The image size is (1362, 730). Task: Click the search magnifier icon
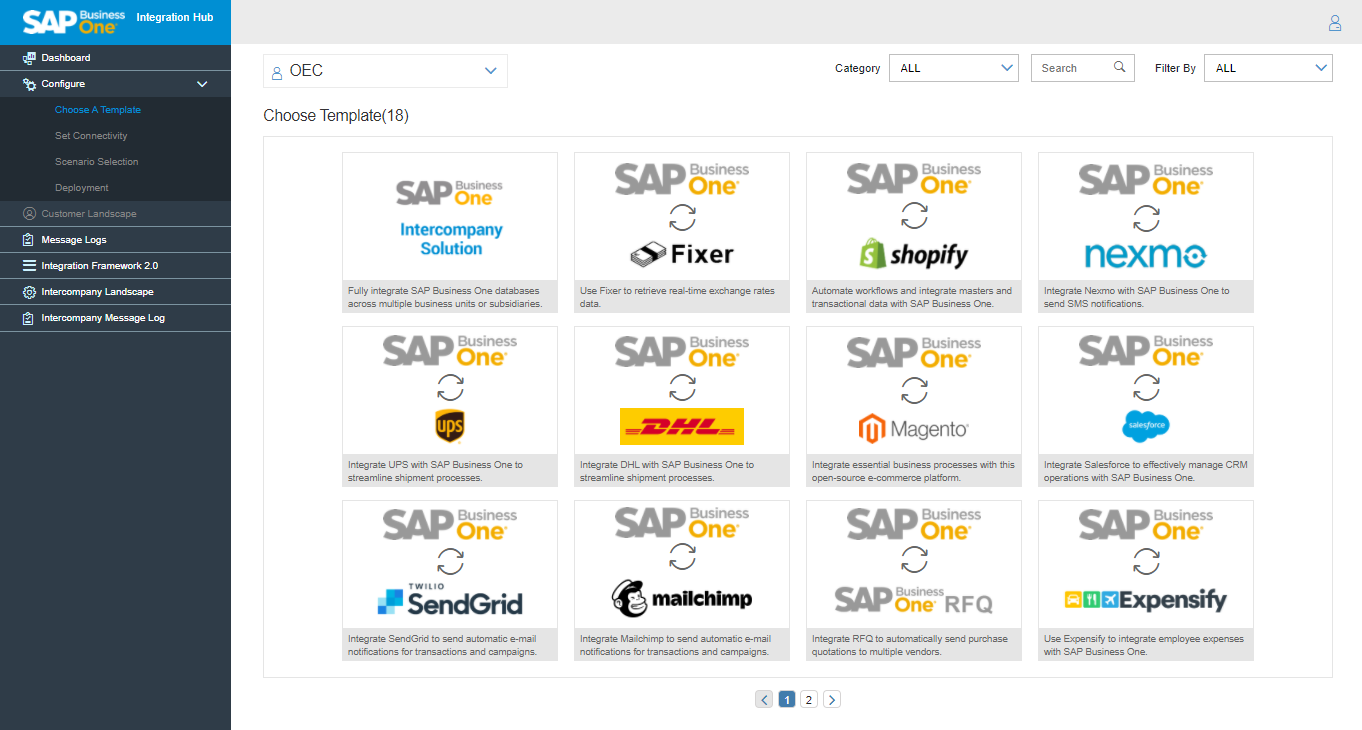[x=1119, y=68]
